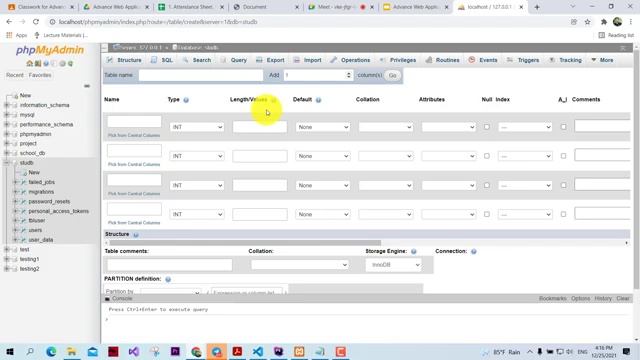Click first row Pick from Central Columns
The width and height of the screenshot is (640, 360).
point(134,135)
